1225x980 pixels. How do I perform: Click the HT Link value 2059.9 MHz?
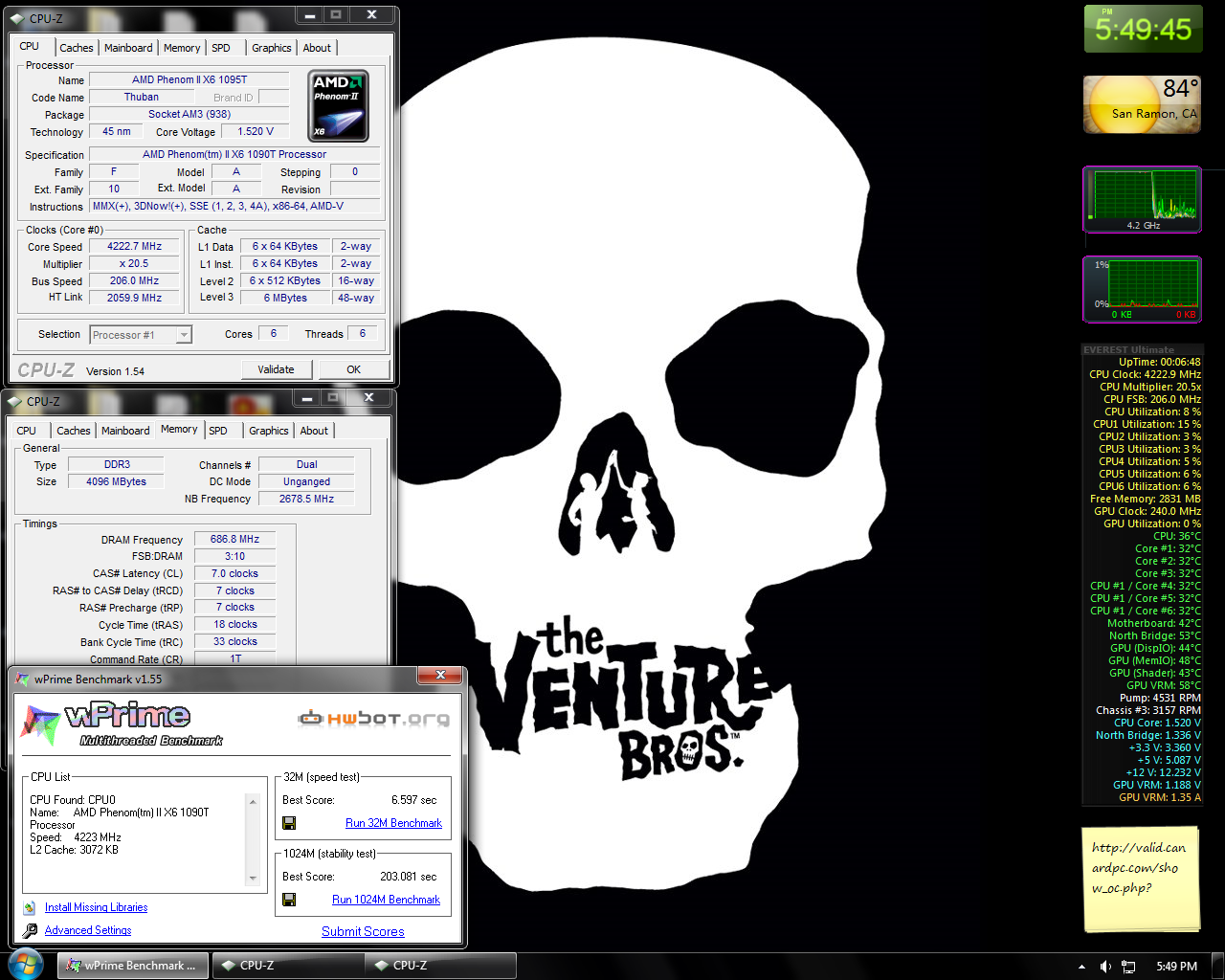pos(134,298)
